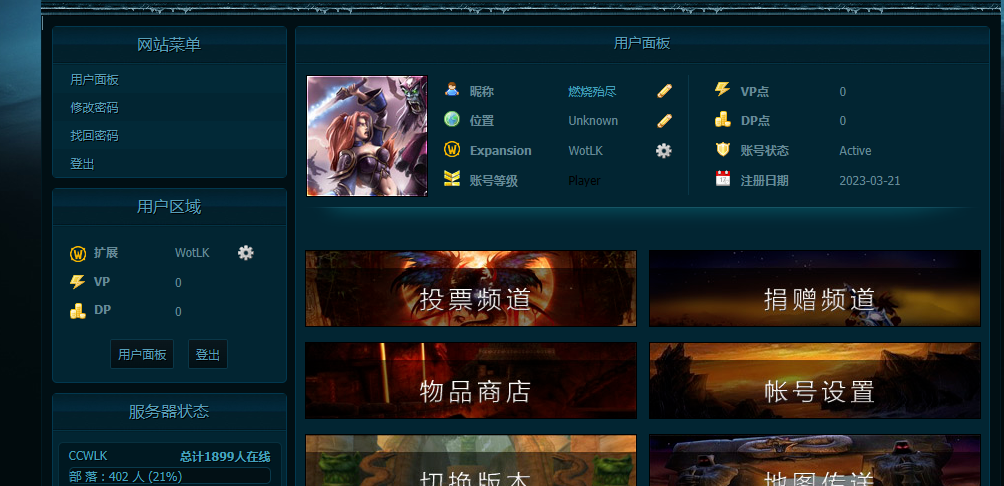Open the 捐赠频道 banner
This screenshot has width=1004, height=486.
[x=814, y=288]
